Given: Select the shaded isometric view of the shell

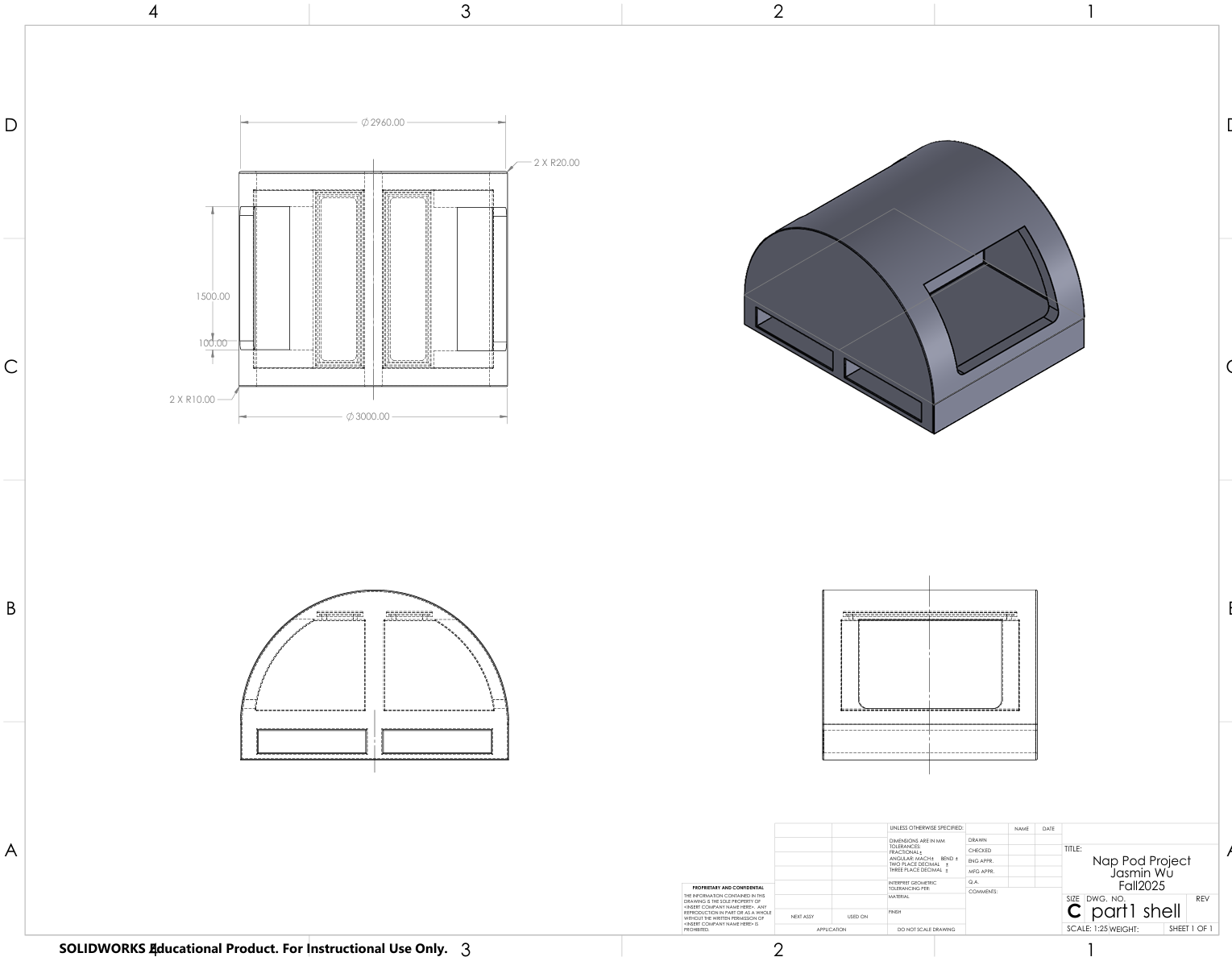Looking at the screenshot, I should [x=915, y=288].
